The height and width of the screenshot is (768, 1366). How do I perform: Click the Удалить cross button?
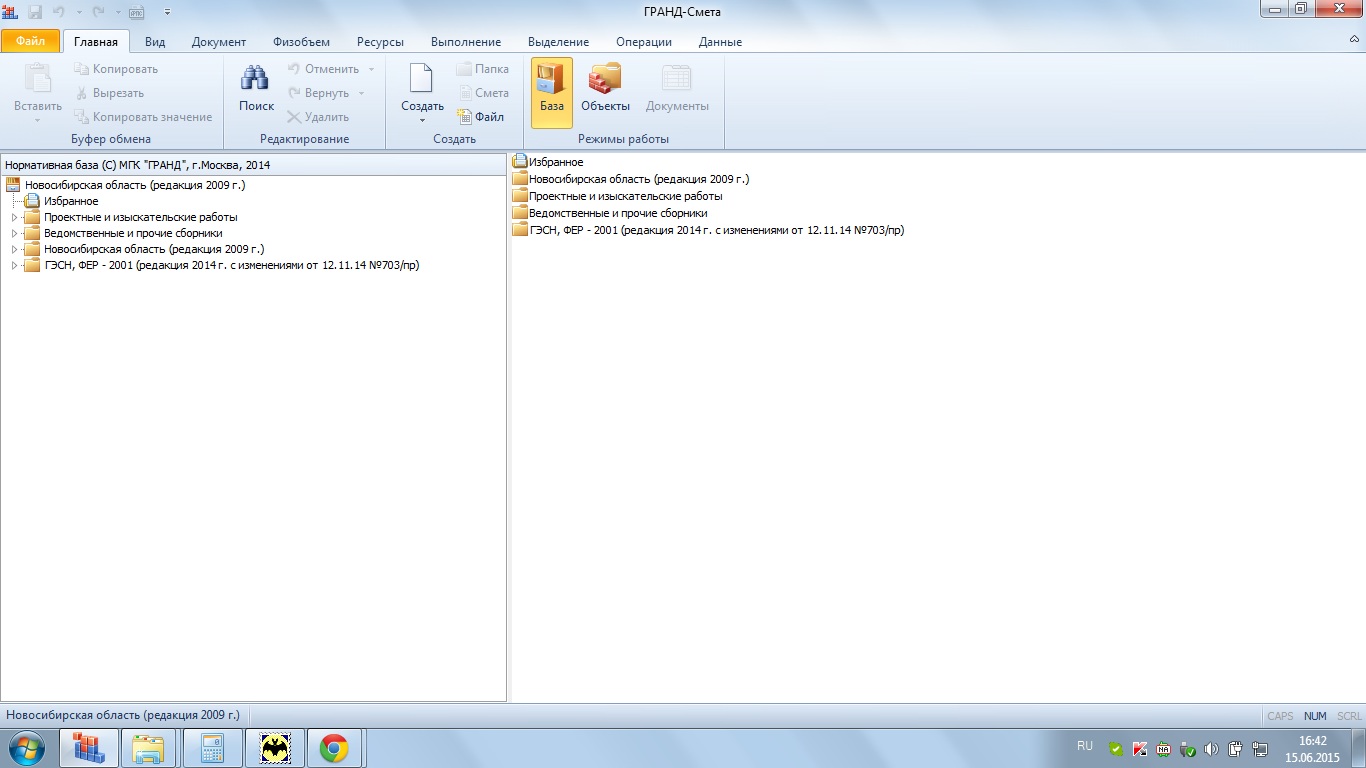click(x=318, y=117)
